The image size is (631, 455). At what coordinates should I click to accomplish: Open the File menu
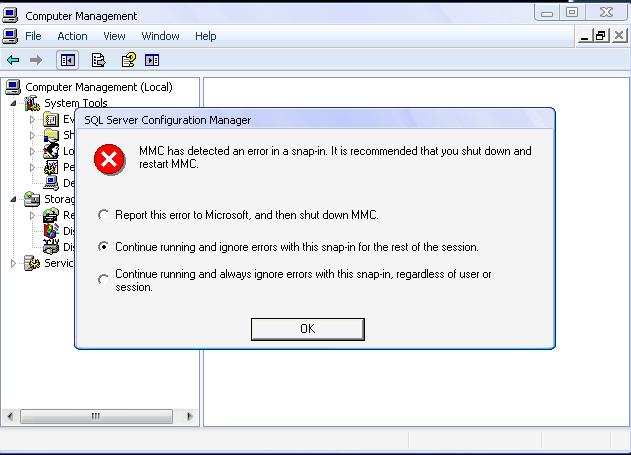(x=33, y=36)
